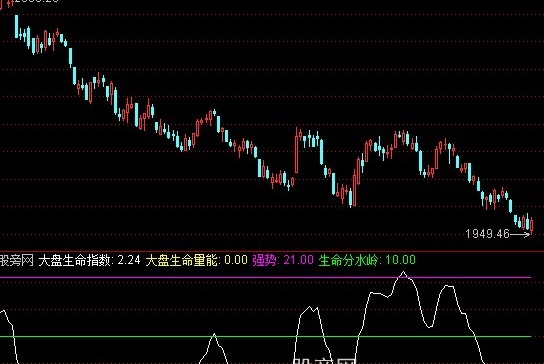The height and width of the screenshot is (364, 544).
Task: Click the 股旁网 text beside the indicator labels
Action: [17, 260]
